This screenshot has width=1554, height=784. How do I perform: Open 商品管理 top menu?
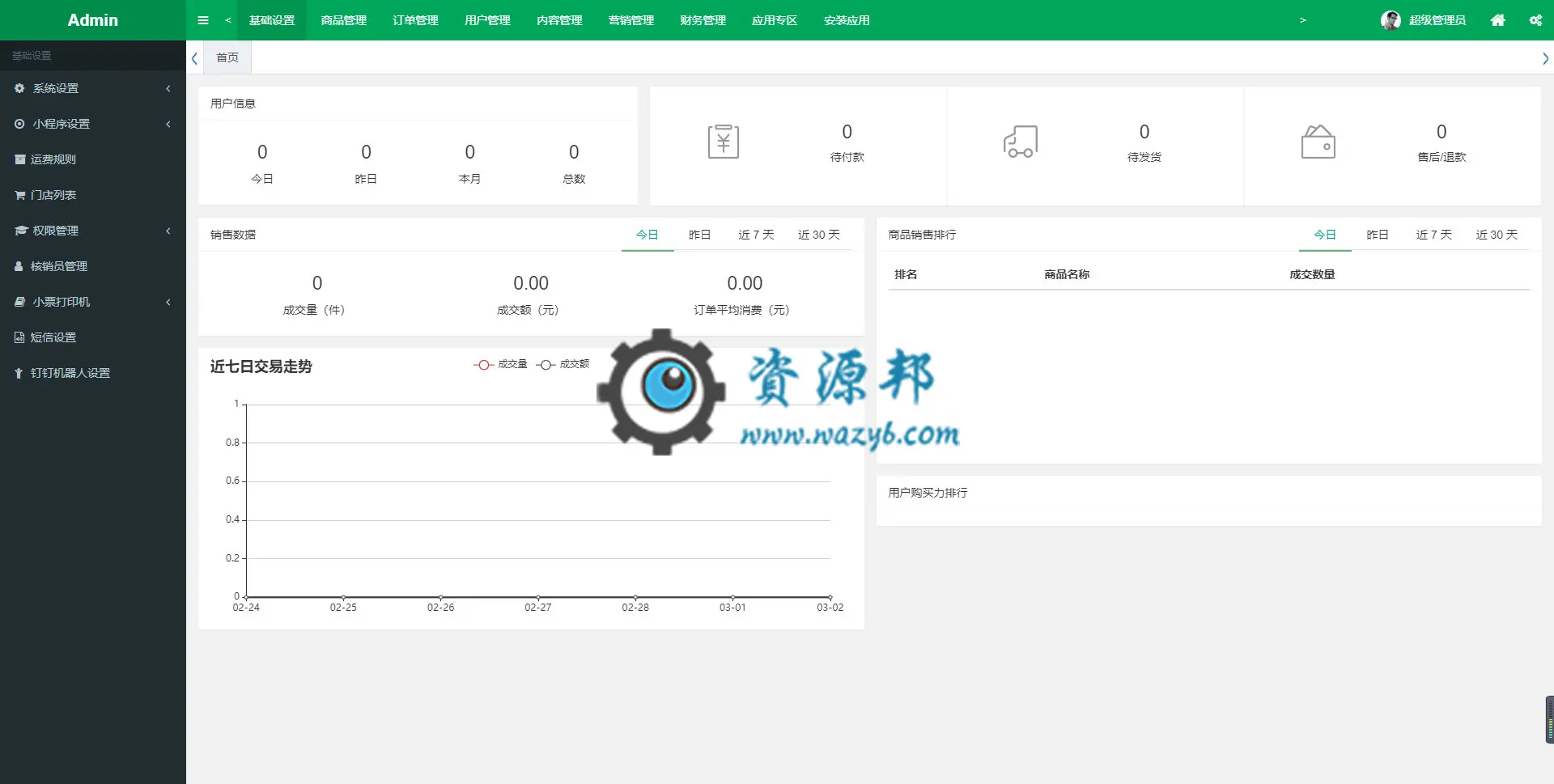(x=344, y=20)
